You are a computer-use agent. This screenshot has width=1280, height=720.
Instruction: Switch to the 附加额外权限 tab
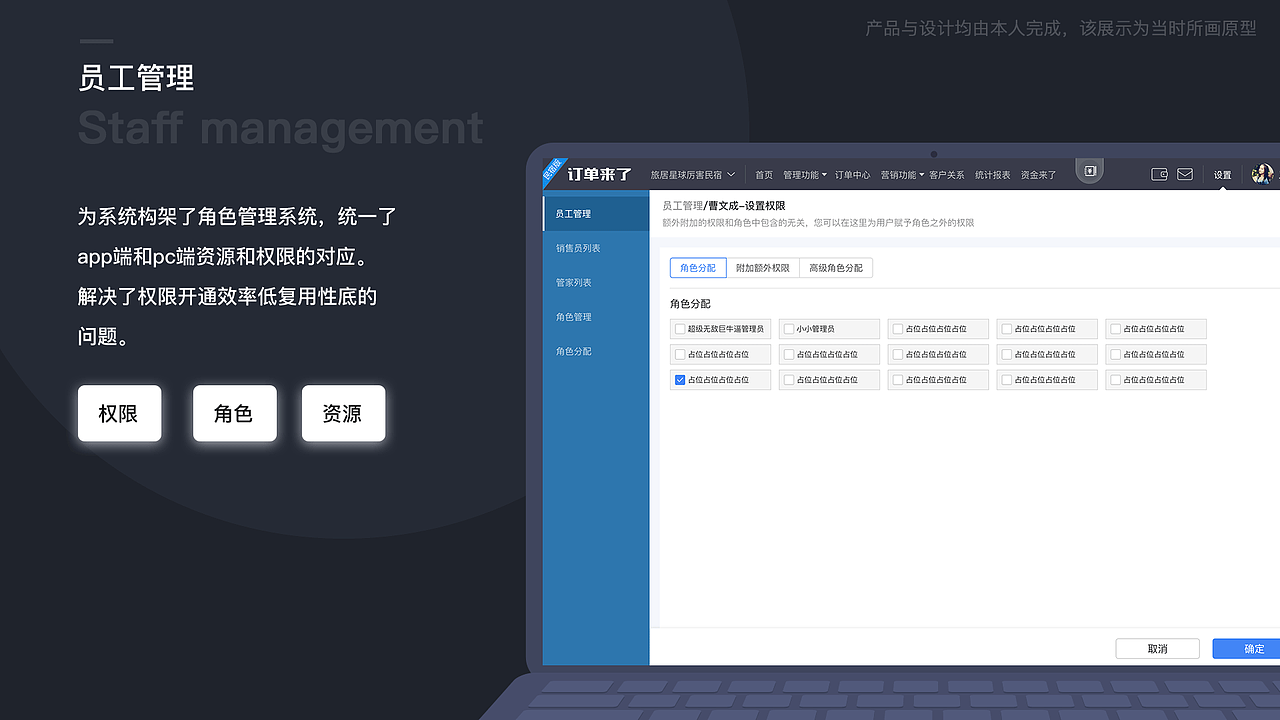click(763, 268)
